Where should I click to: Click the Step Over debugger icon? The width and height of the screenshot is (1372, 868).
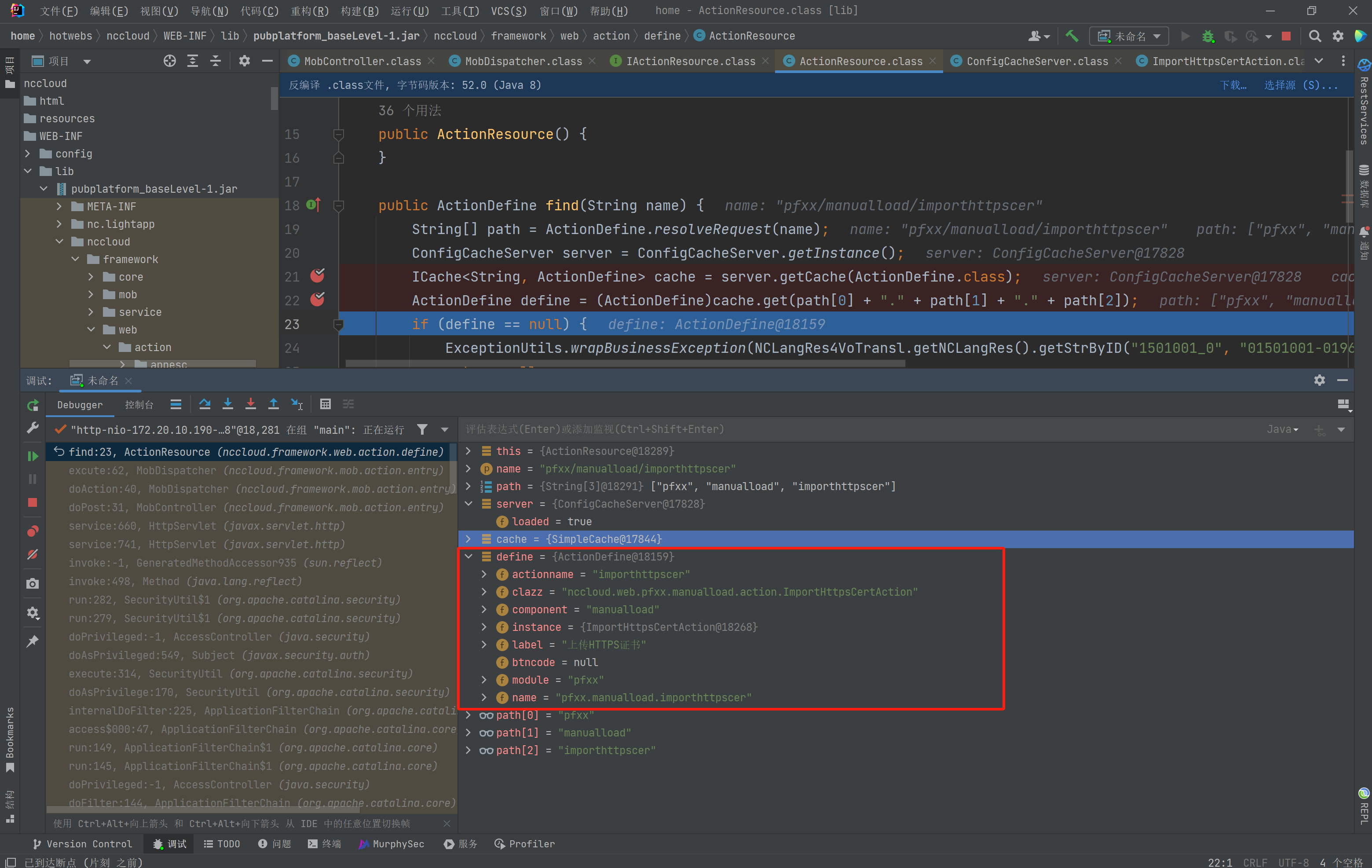coord(205,404)
